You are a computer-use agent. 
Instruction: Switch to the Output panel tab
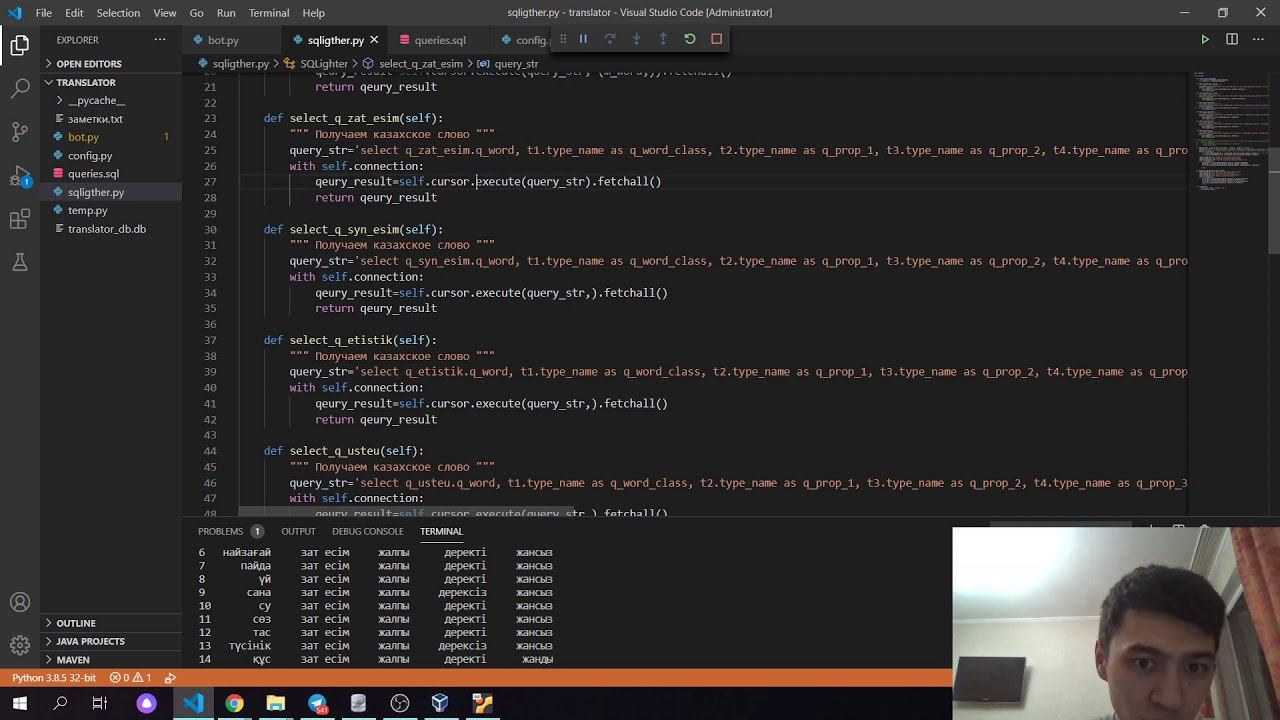(x=298, y=531)
